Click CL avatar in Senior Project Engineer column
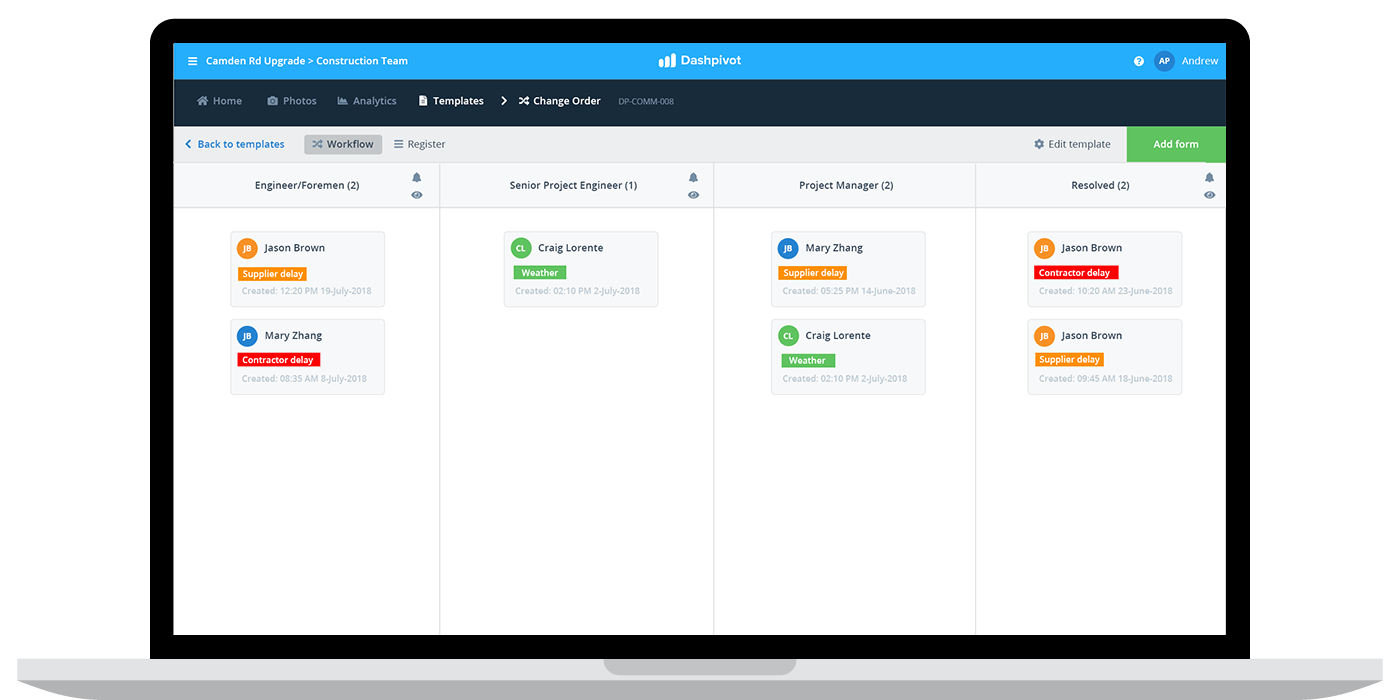 point(521,248)
